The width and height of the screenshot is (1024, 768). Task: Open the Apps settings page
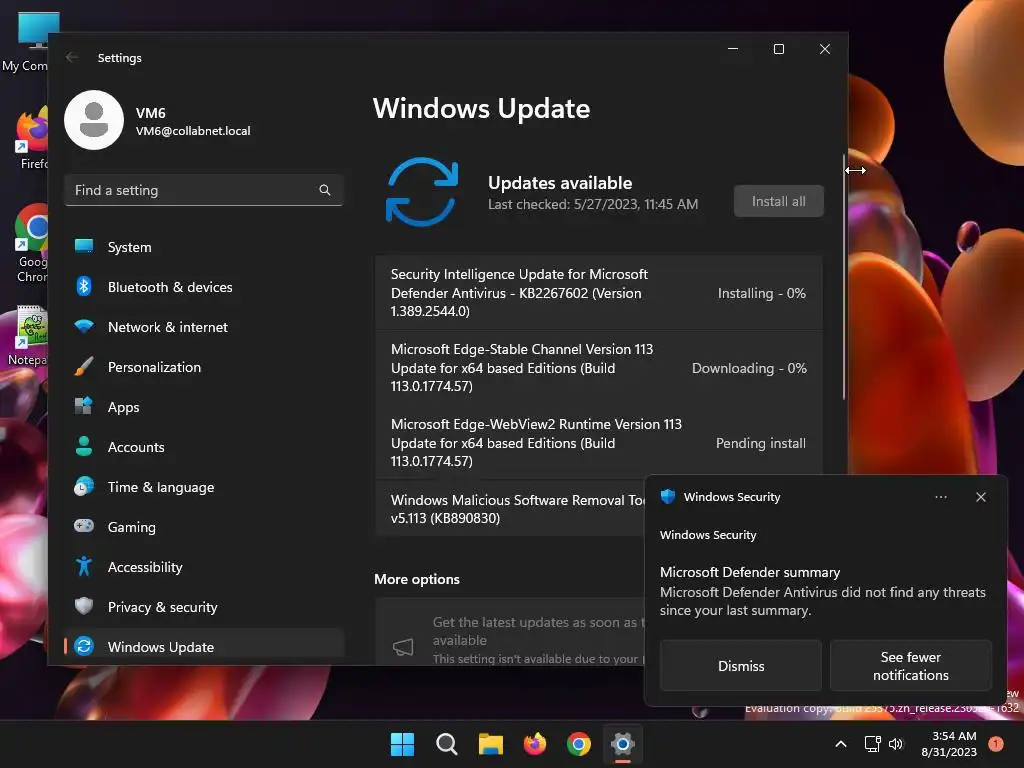(x=204, y=407)
